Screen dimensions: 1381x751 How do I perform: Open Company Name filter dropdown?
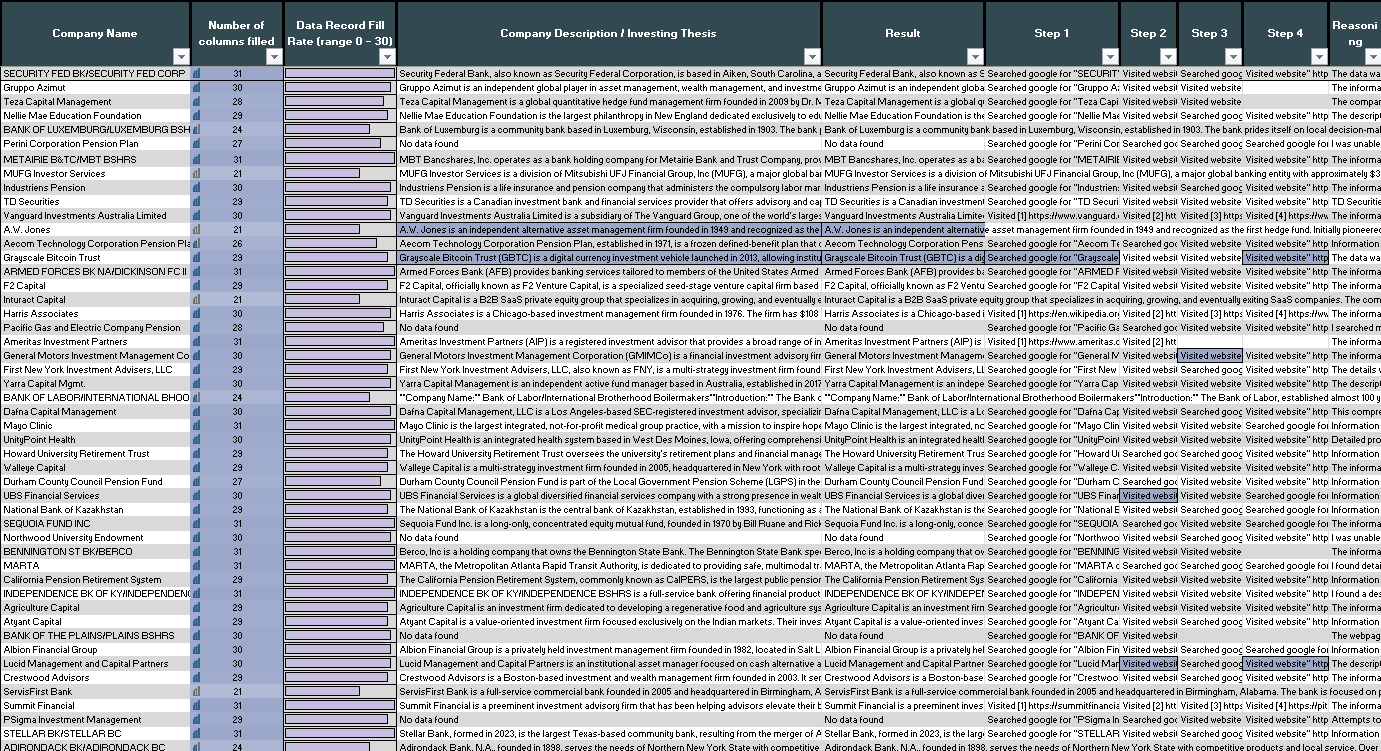[x=180, y=57]
